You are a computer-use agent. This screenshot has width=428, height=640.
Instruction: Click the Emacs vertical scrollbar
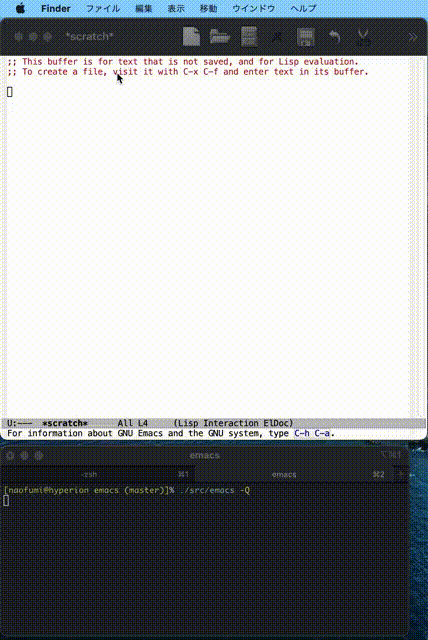tap(418, 237)
